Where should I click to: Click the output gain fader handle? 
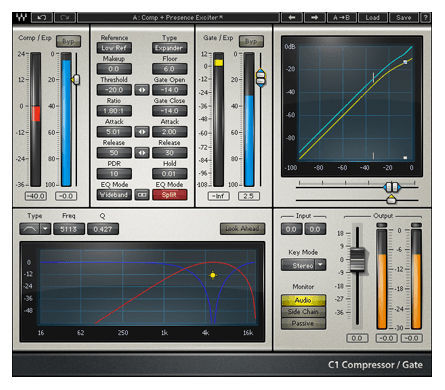pyautogui.click(x=357, y=260)
